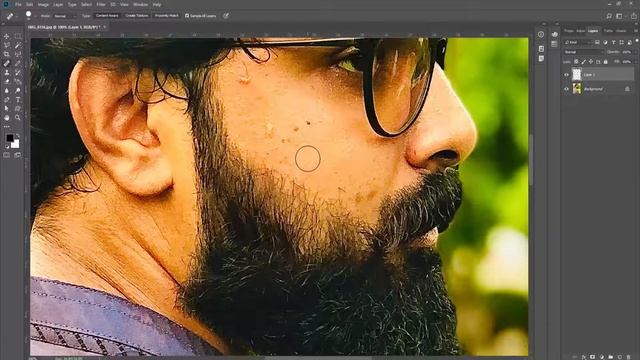Image resolution: width=640 pixels, height=360 pixels.
Task: Toggle Sample All Layers checkbox
Action: pyautogui.click(x=187, y=16)
